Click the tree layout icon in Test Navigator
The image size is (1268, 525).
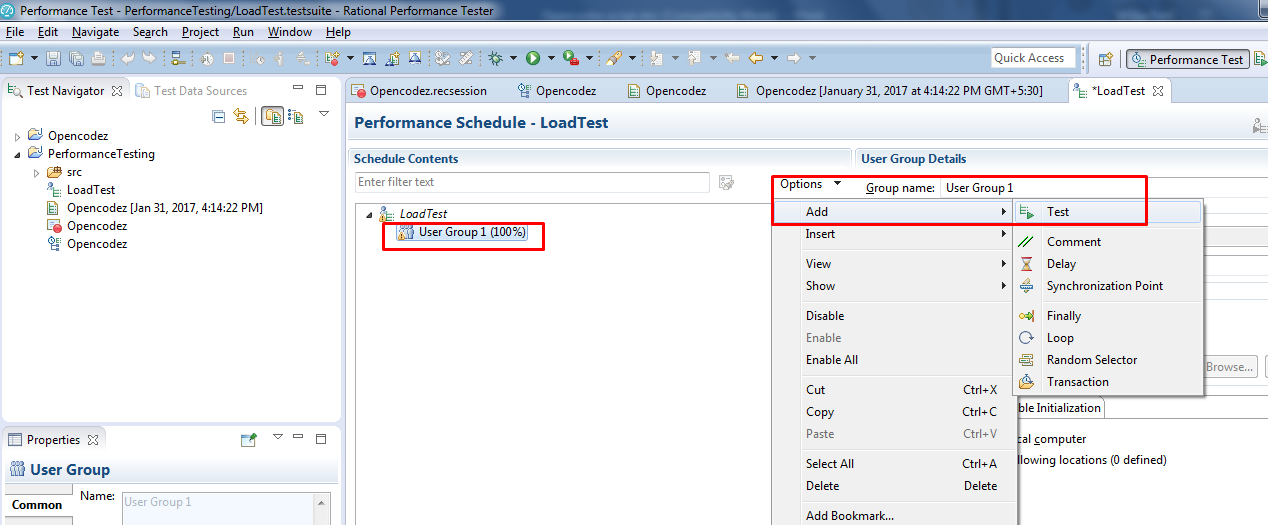[295, 116]
